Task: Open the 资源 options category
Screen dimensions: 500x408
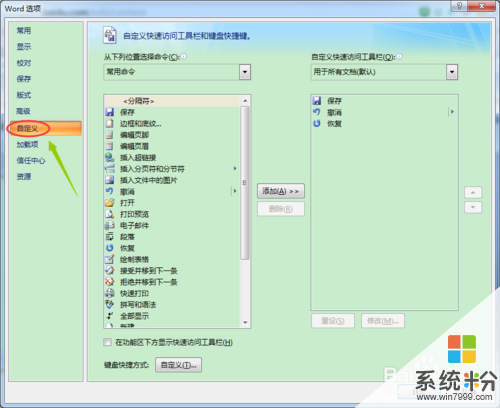Action: (24, 177)
